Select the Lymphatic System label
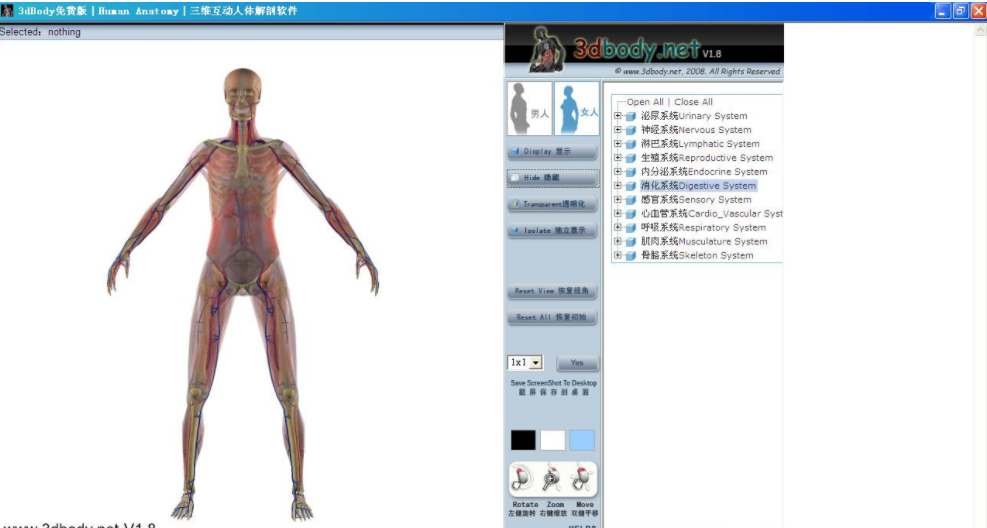 pos(700,143)
